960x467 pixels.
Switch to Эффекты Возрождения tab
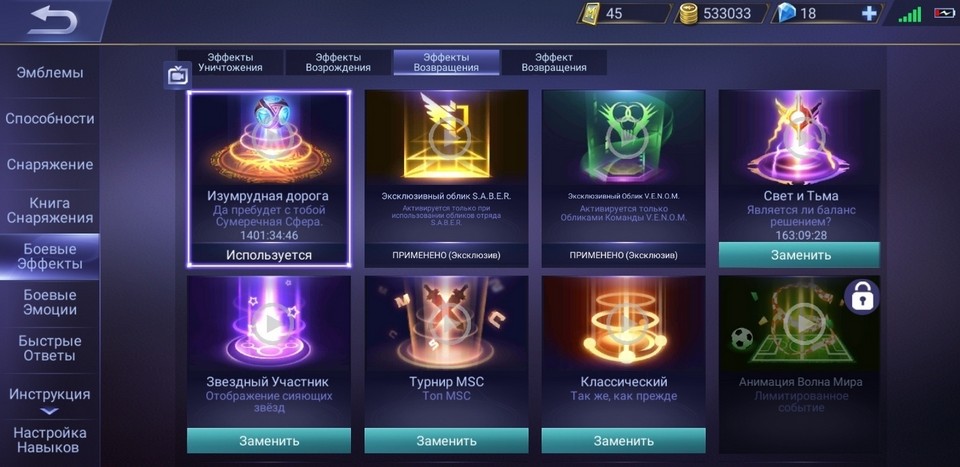tap(338, 62)
